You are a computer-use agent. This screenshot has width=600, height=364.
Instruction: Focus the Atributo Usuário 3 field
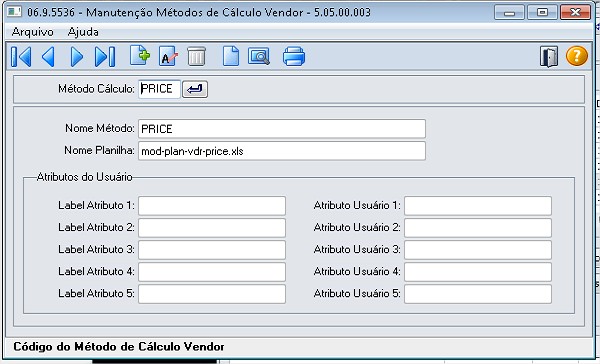(x=478, y=250)
